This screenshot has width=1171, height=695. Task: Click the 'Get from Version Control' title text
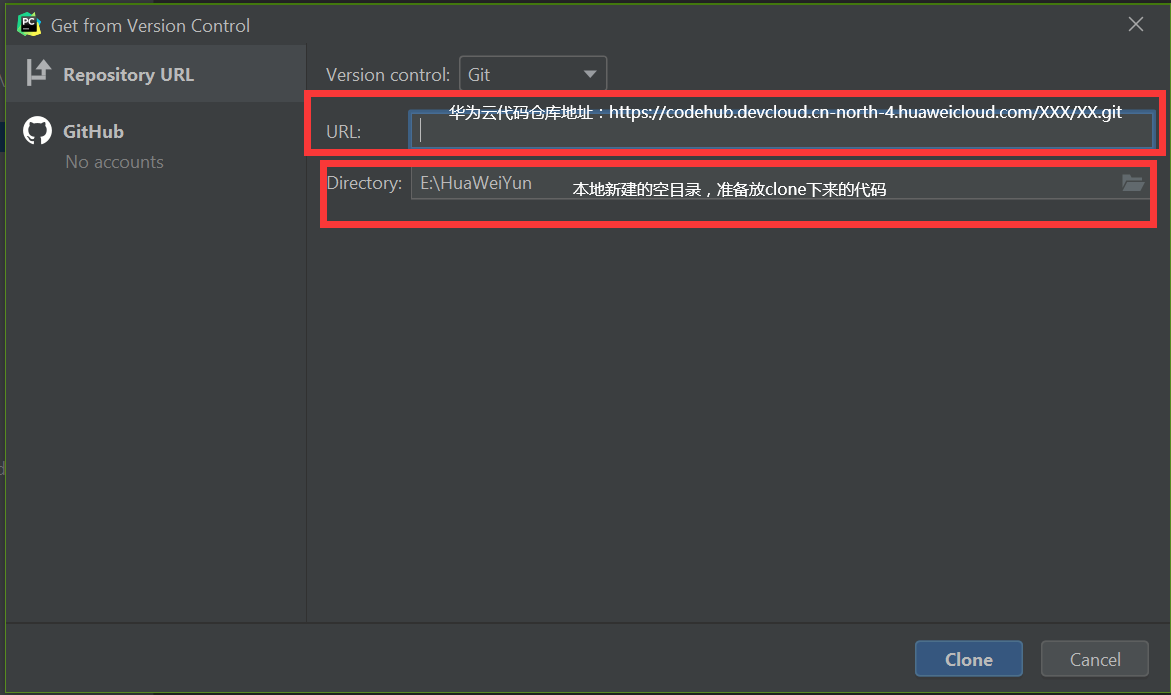[150, 25]
